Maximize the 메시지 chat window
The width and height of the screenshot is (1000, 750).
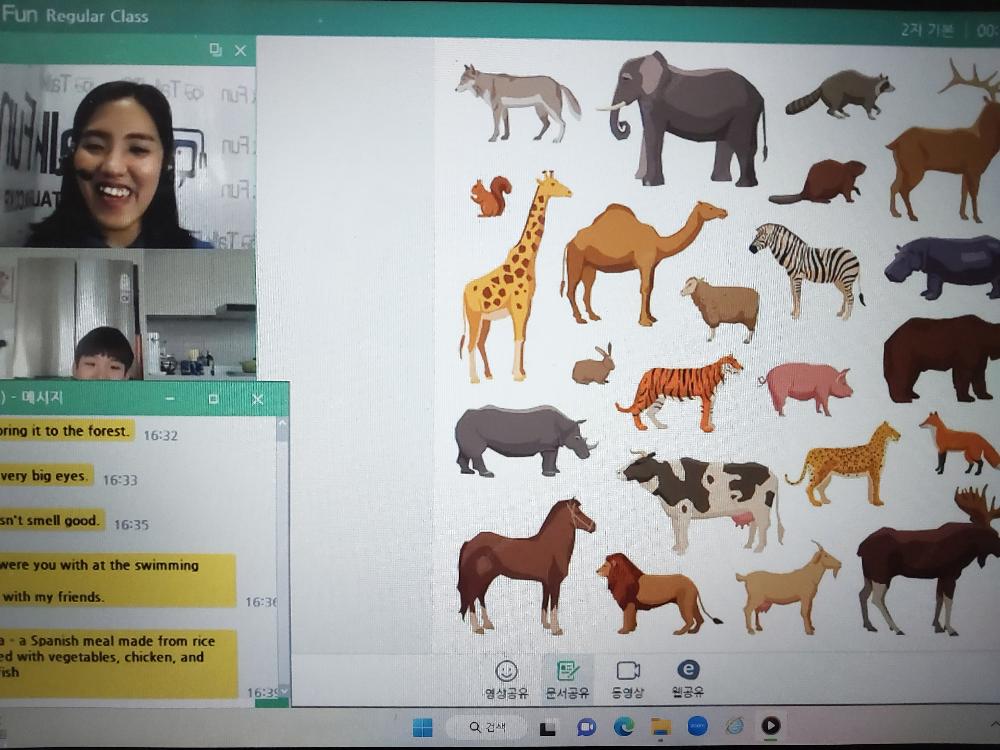(213, 399)
